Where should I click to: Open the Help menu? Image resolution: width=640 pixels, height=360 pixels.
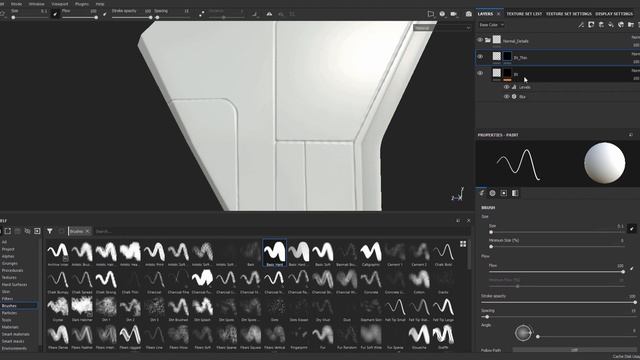click(x=100, y=4)
